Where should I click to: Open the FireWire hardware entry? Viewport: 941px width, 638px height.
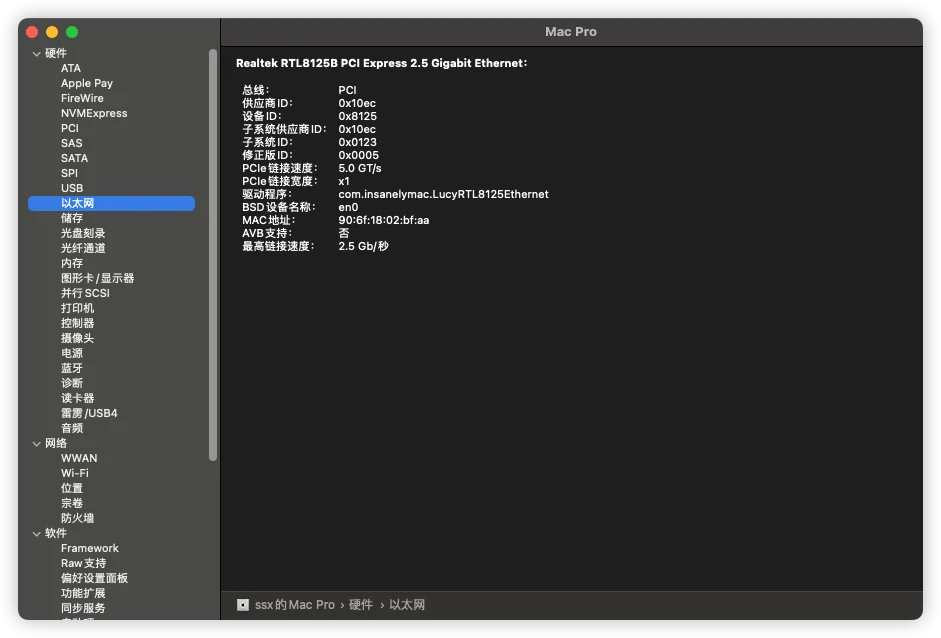pos(82,98)
